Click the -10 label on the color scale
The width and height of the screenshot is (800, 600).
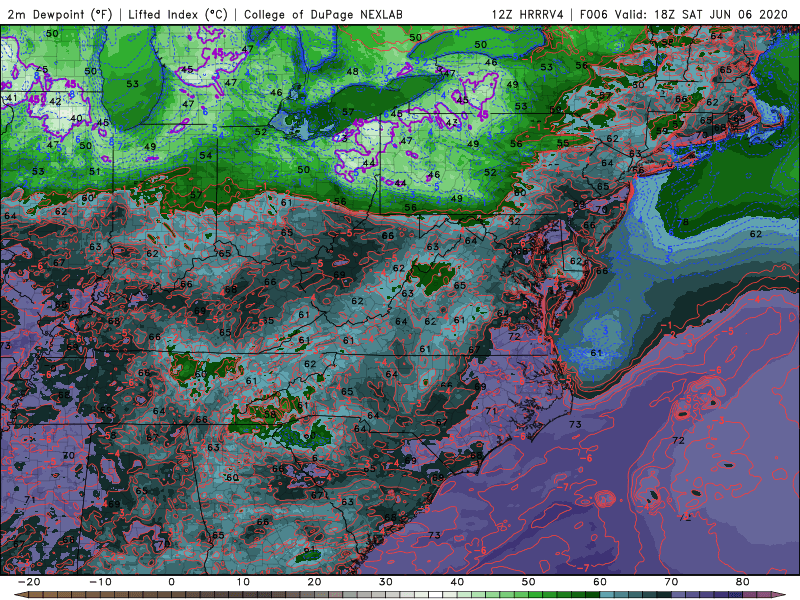(100, 582)
